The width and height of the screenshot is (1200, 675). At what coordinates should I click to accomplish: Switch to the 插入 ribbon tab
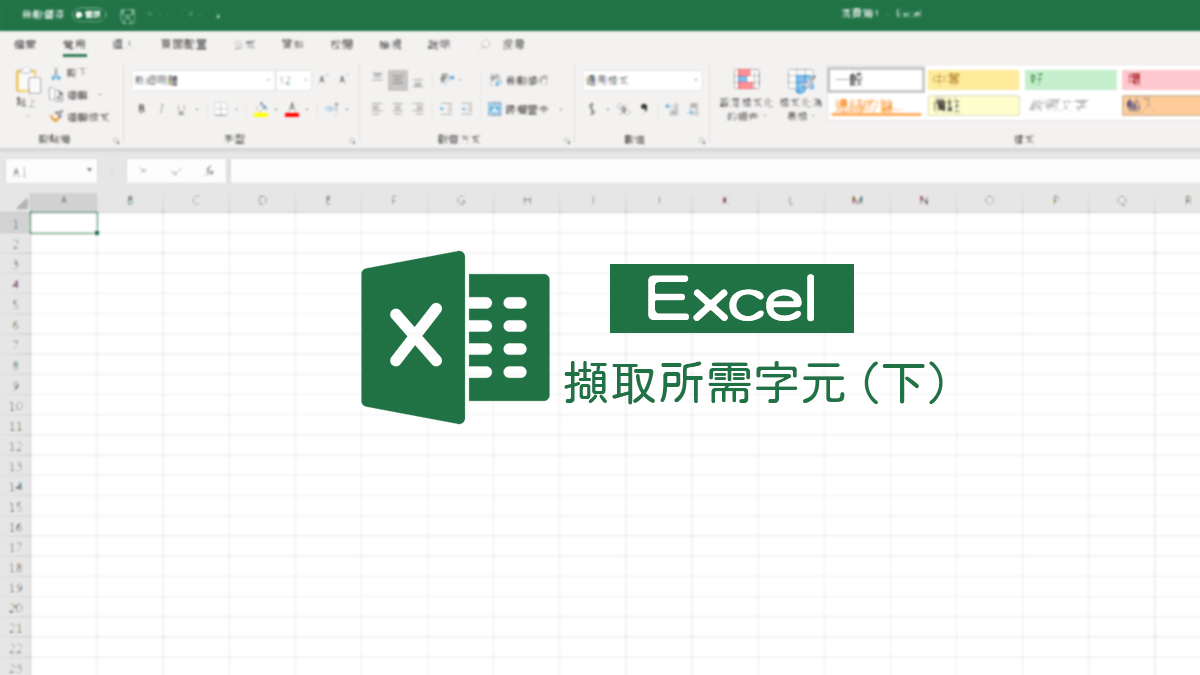123,44
